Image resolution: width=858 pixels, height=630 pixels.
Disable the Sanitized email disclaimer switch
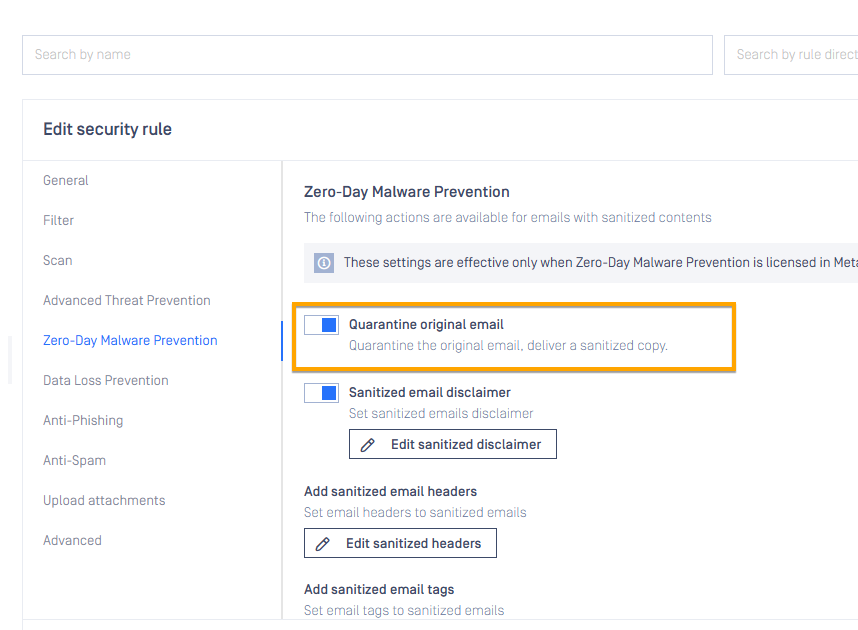(322, 393)
